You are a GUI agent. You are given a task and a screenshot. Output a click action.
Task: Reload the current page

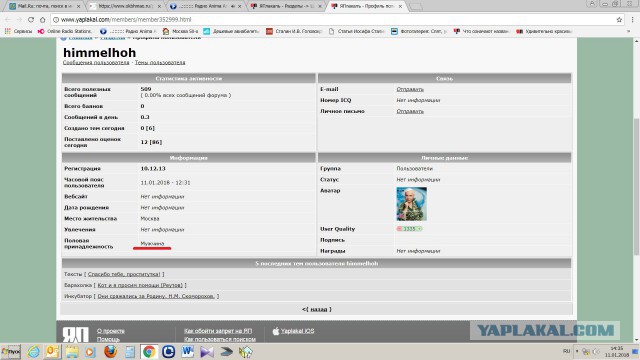[x=31, y=20]
